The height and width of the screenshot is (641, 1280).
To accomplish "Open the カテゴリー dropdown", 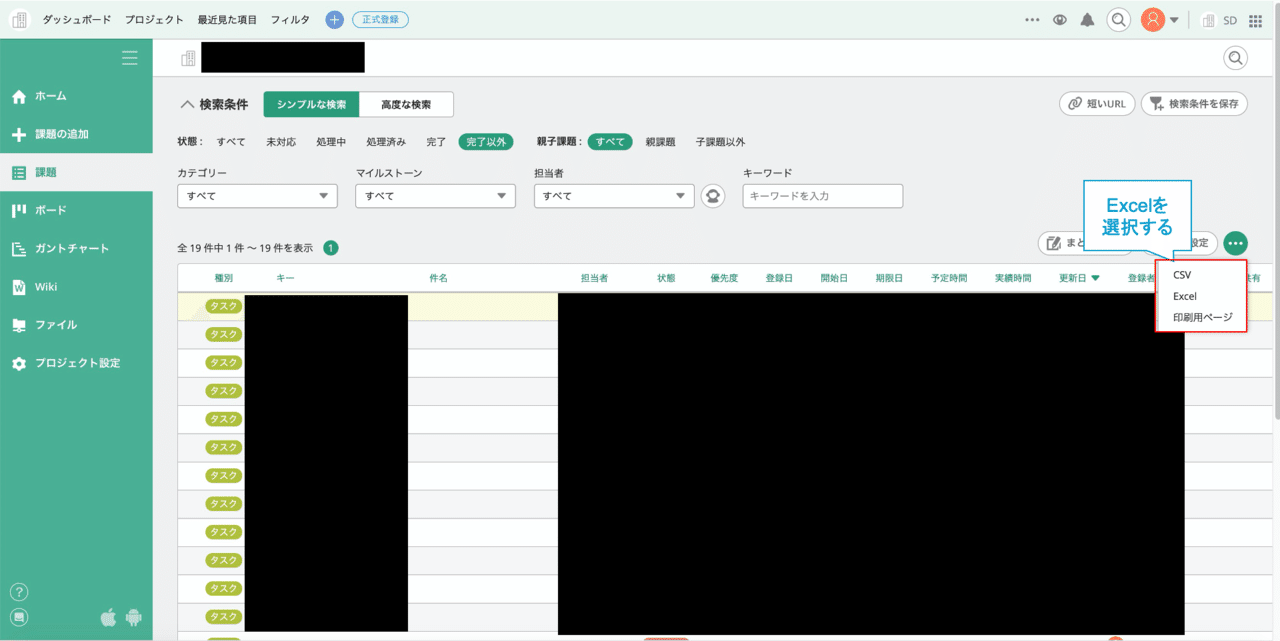I will click(x=256, y=196).
